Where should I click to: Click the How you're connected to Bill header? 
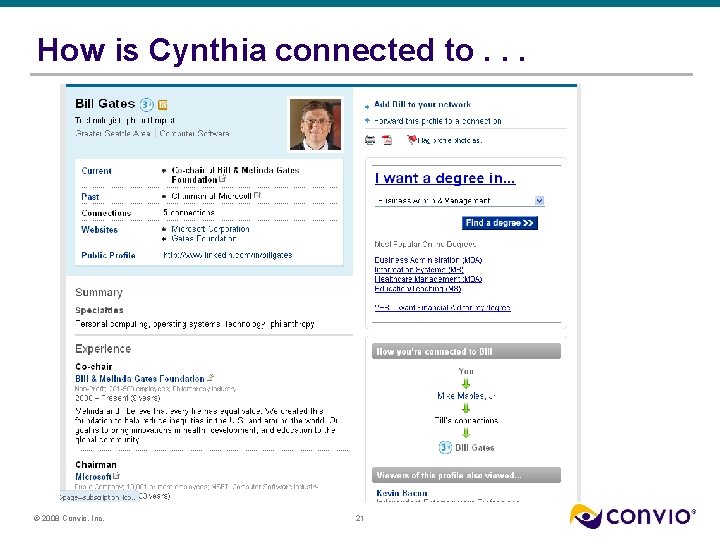coord(466,352)
